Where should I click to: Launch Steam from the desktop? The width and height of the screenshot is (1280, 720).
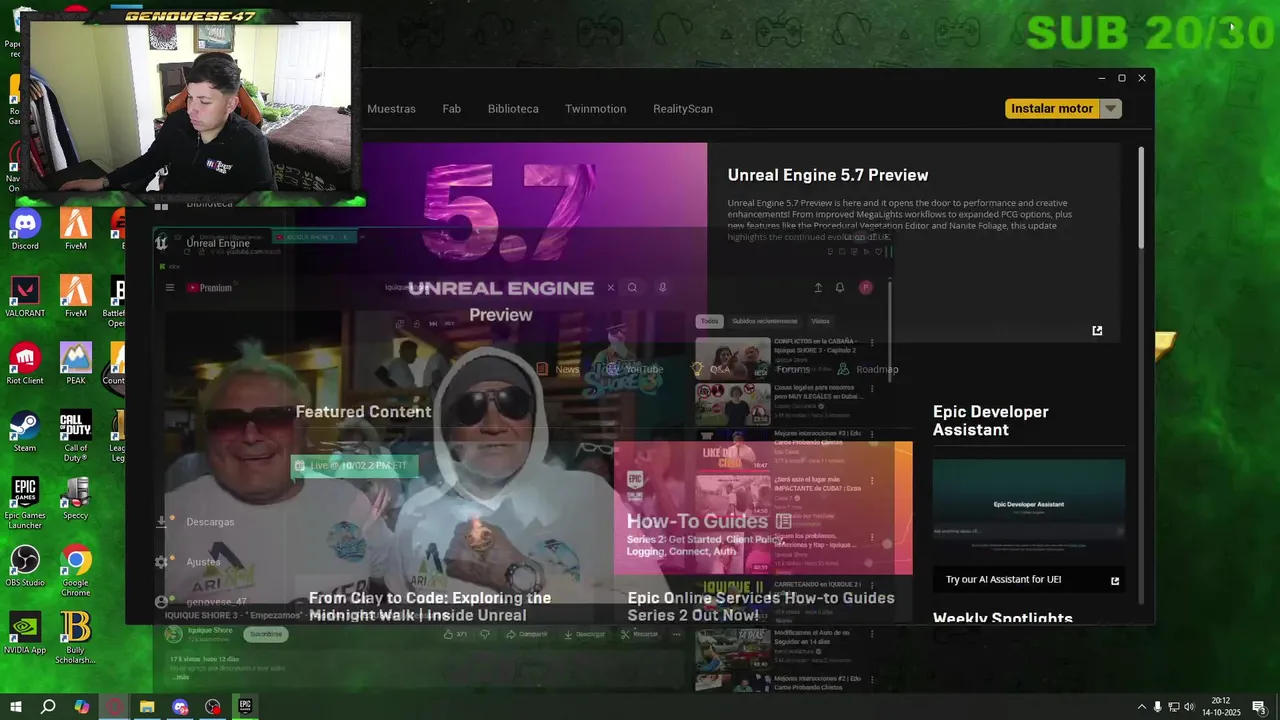click(25, 431)
